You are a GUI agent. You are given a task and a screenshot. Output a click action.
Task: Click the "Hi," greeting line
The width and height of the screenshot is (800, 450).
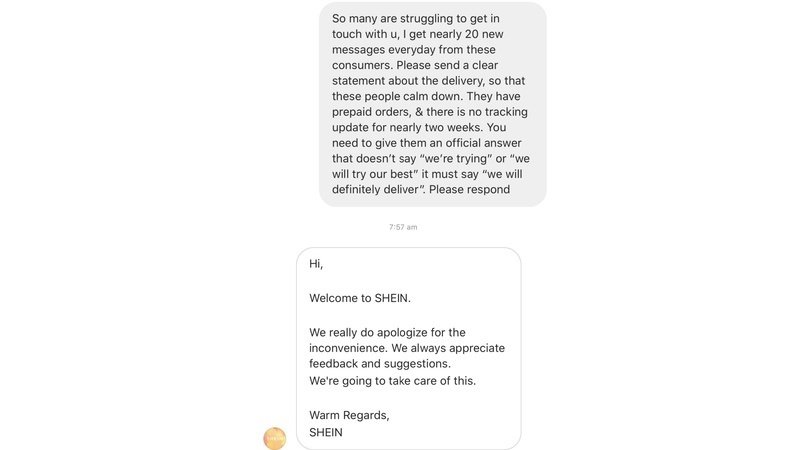point(316,264)
